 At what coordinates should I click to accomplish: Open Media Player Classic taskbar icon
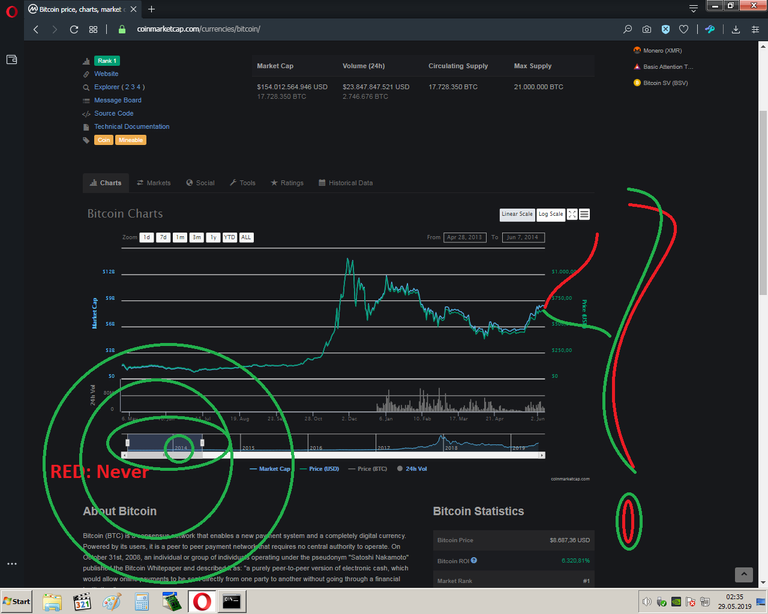82,602
